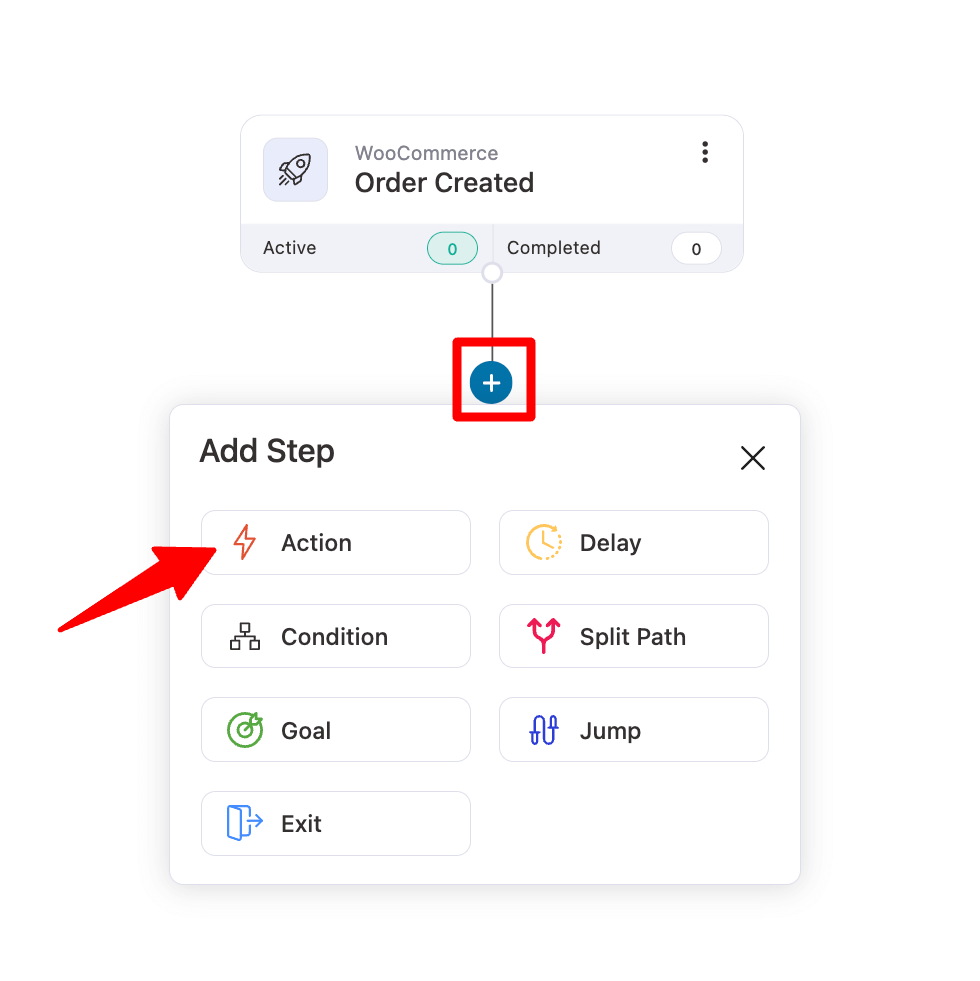This screenshot has height=981, width=980.
Task: Open the three-dot menu on Order Created
Action: (x=705, y=152)
